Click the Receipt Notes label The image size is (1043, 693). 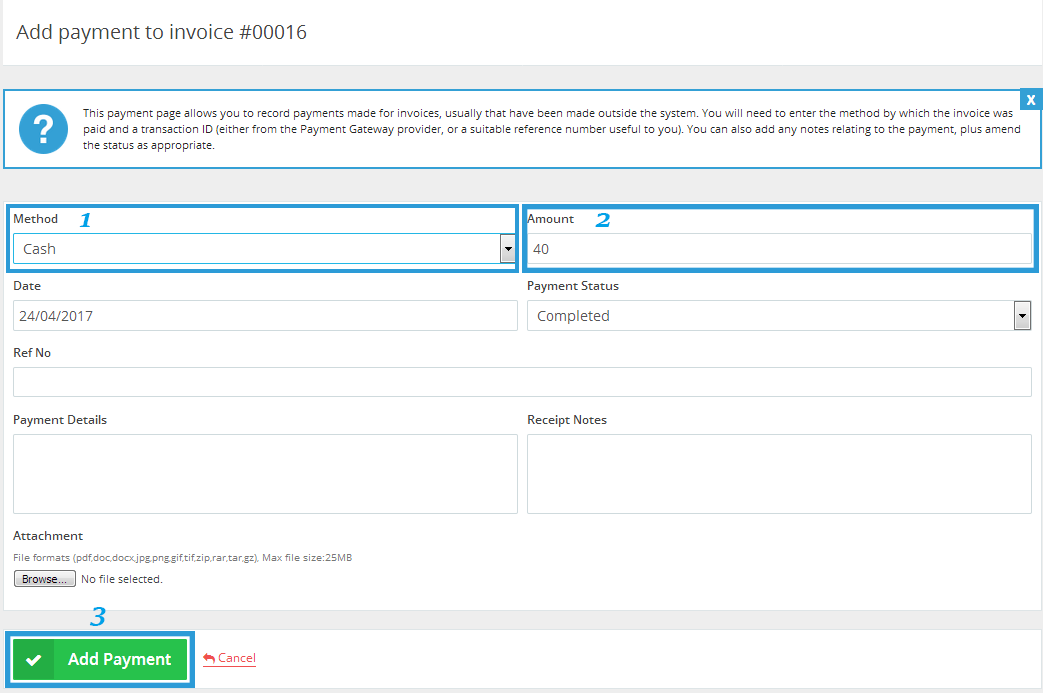click(x=567, y=420)
